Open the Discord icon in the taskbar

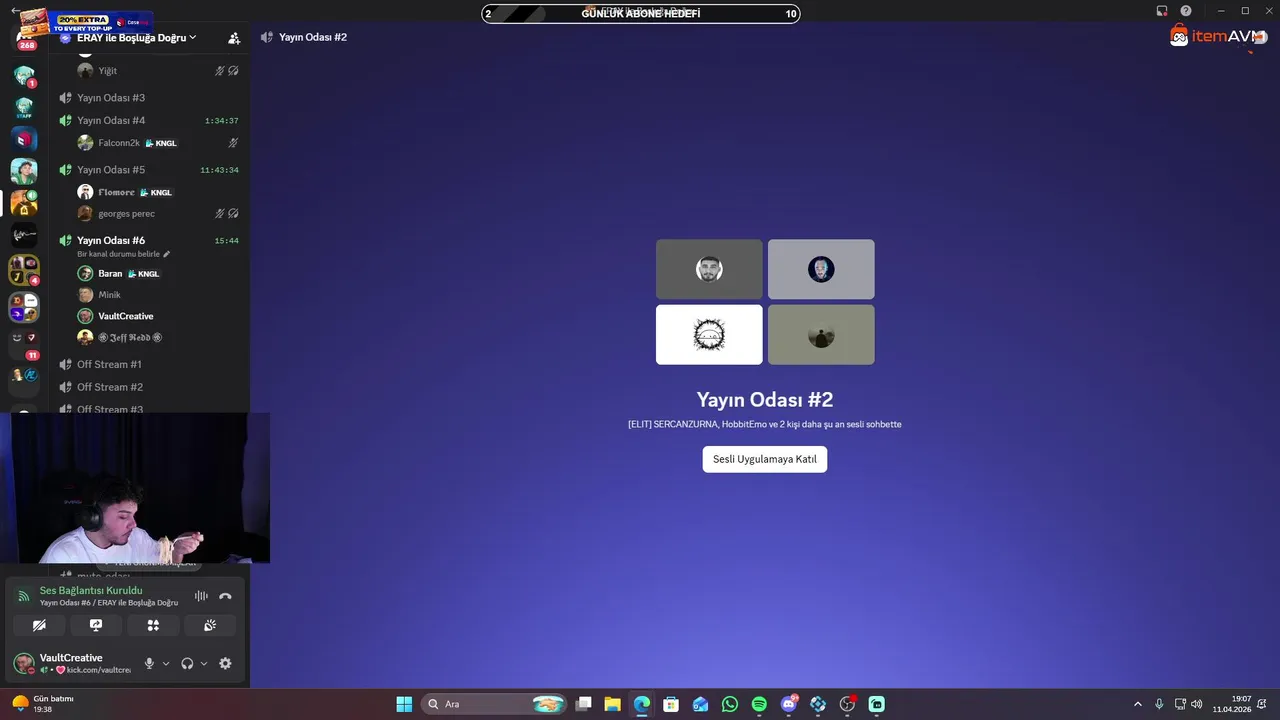pos(789,704)
